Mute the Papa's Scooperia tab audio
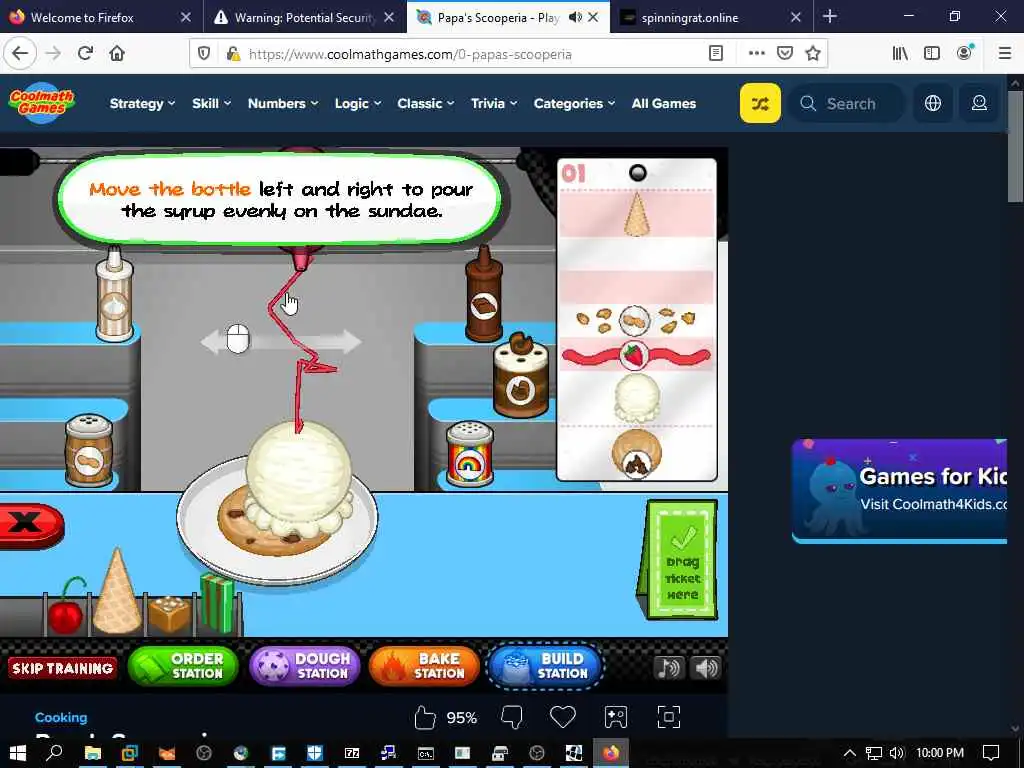 coord(575,17)
